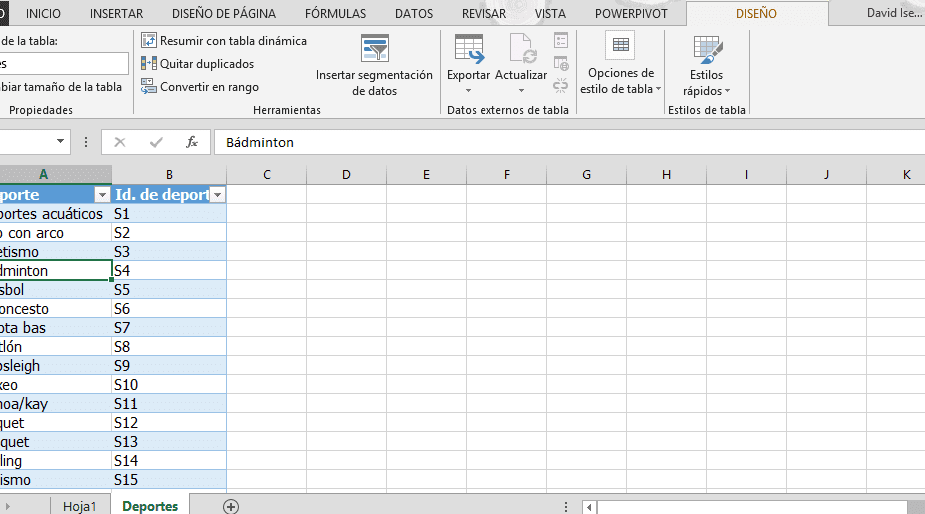
Task: Open Estilos rápidos gallery
Action: click(x=706, y=66)
